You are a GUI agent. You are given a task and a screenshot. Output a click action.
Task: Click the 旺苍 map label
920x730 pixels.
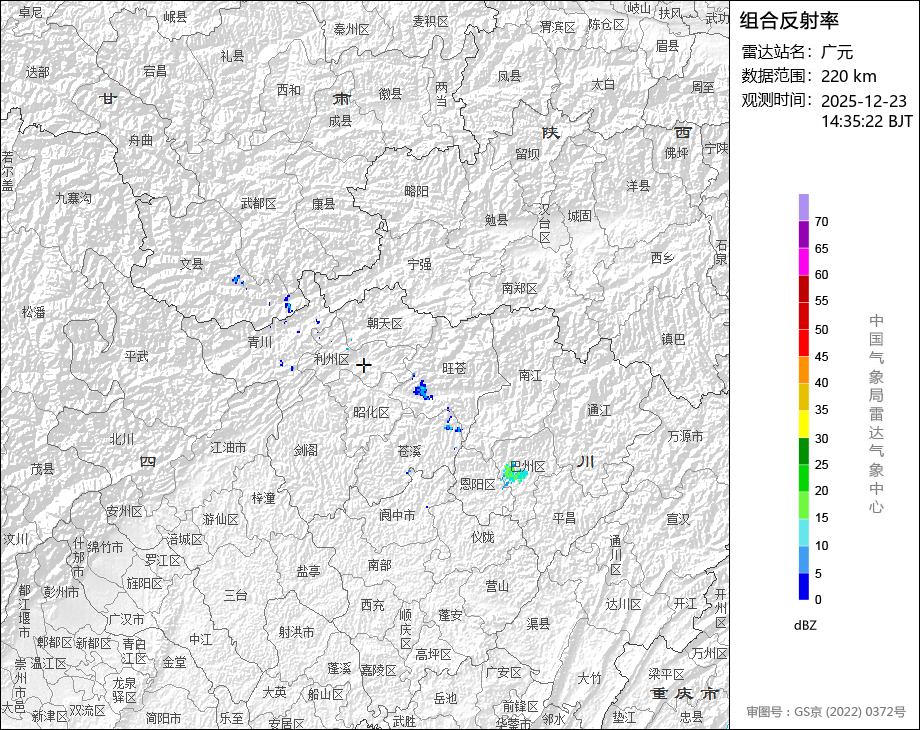(454, 368)
